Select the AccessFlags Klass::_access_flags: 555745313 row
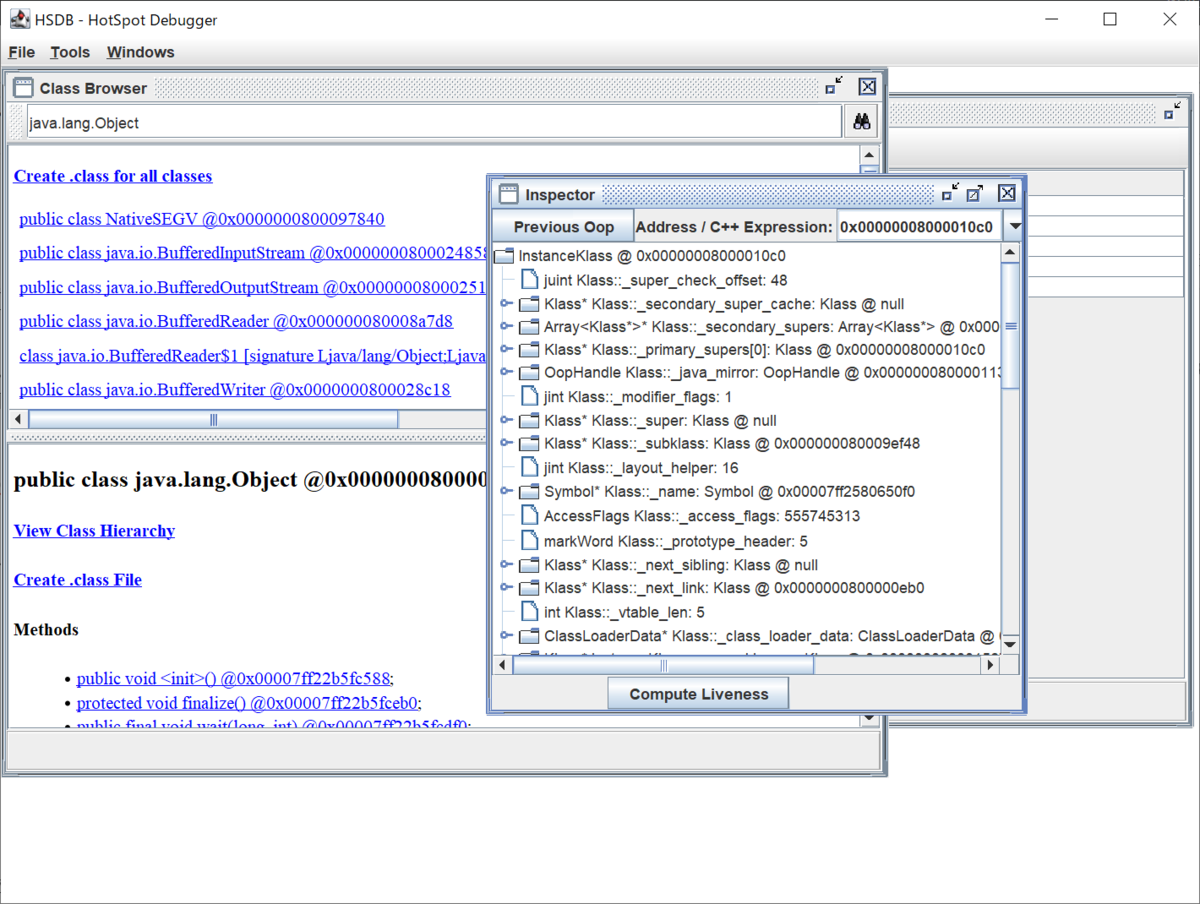Viewport: 1200px width, 904px height. (x=702, y=516)
